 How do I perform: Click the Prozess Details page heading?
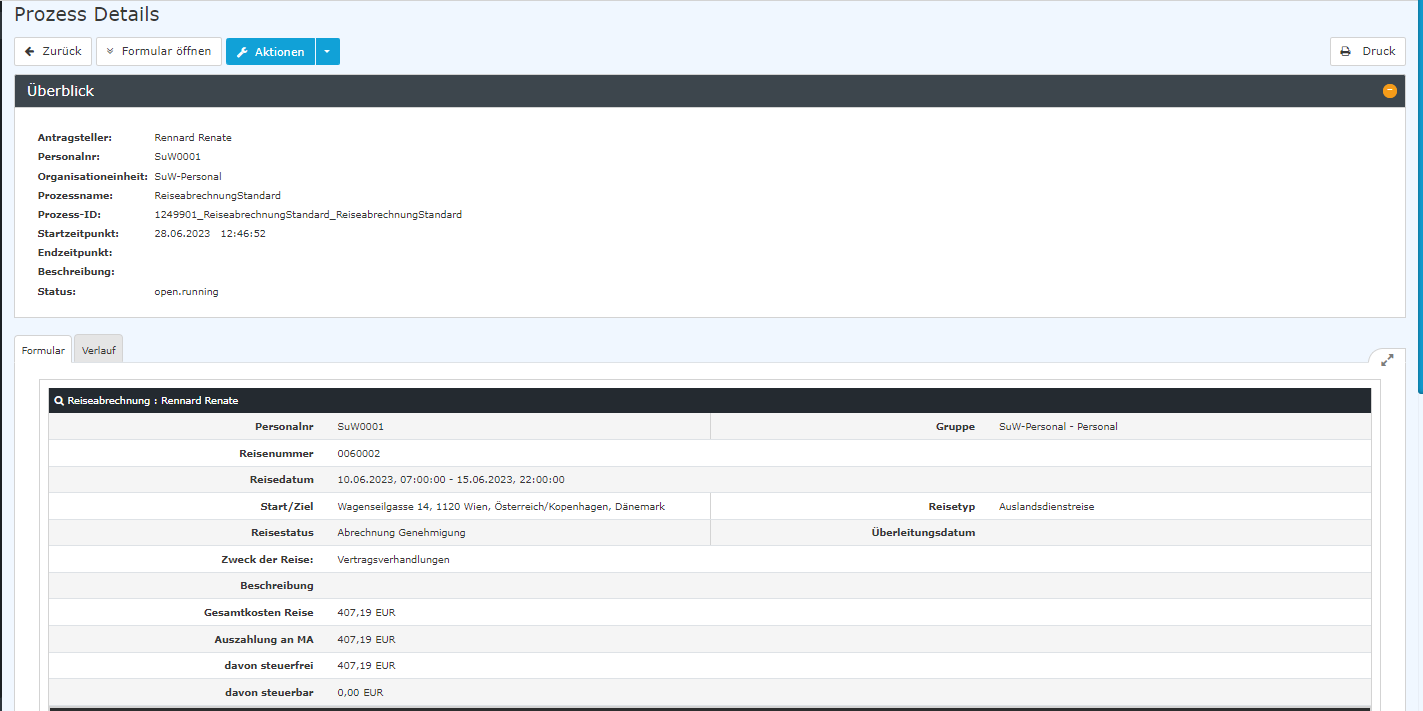pos(86,15)
